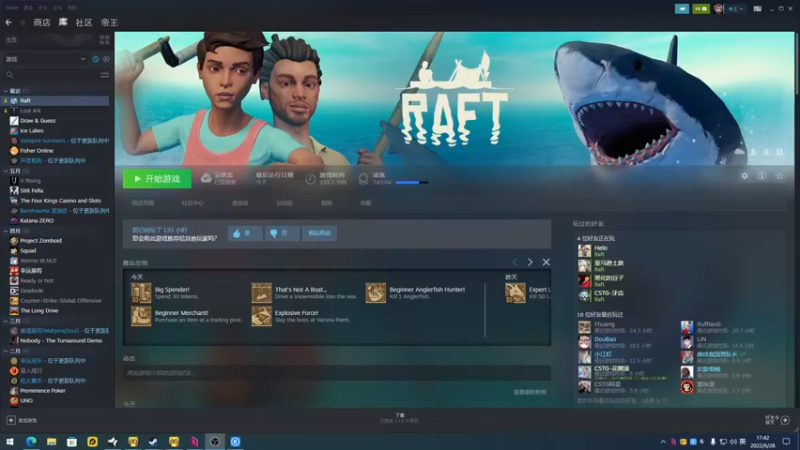Open the 社区 community tab
Image resolution: width=800 pixels, height=450 pixels.
[84, 22]
